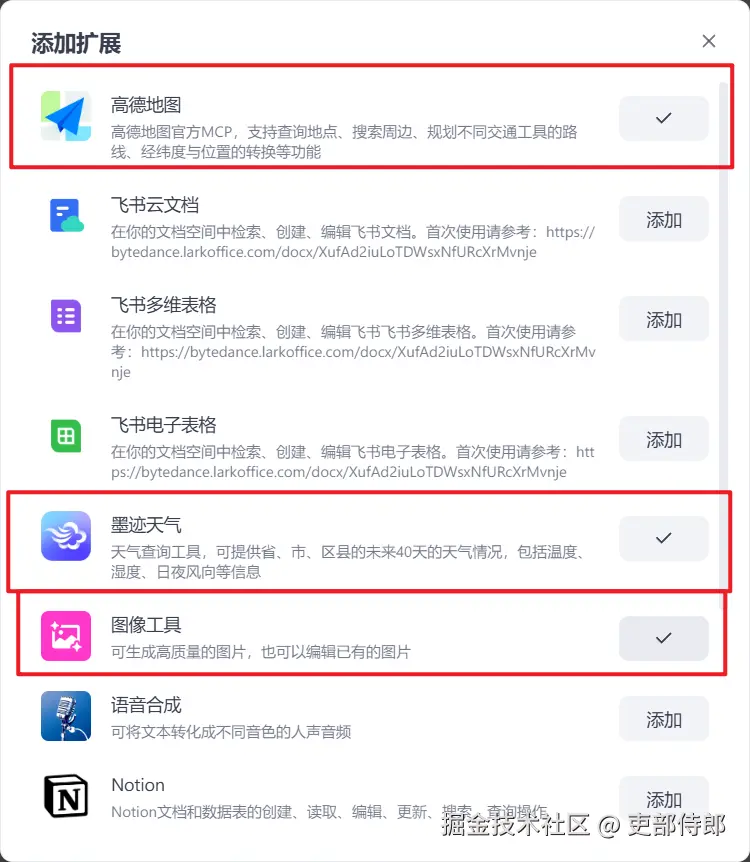Click the Notion logo icon

tap(66, 796)
